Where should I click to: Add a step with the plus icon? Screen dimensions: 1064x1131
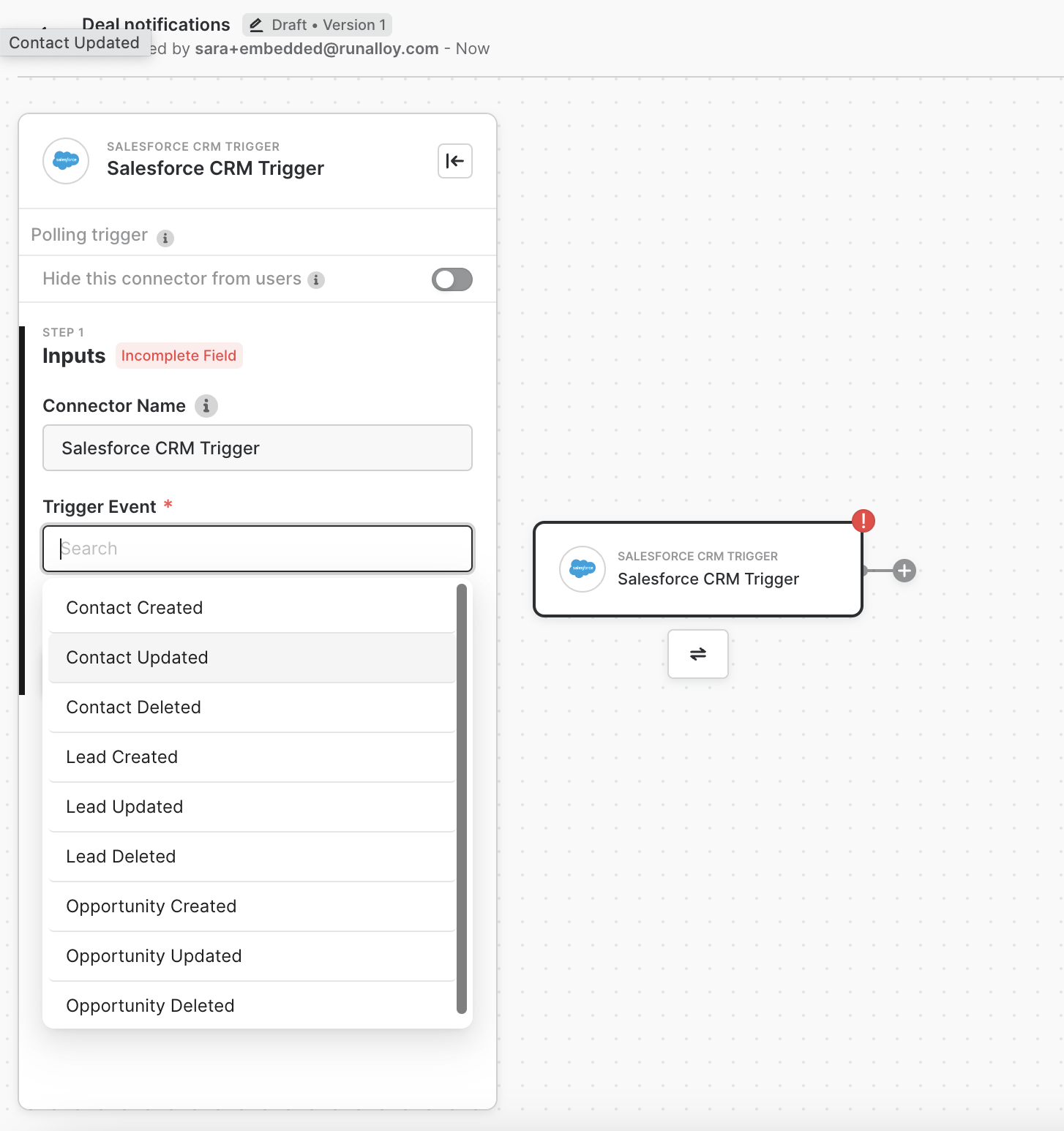[904, 571]
